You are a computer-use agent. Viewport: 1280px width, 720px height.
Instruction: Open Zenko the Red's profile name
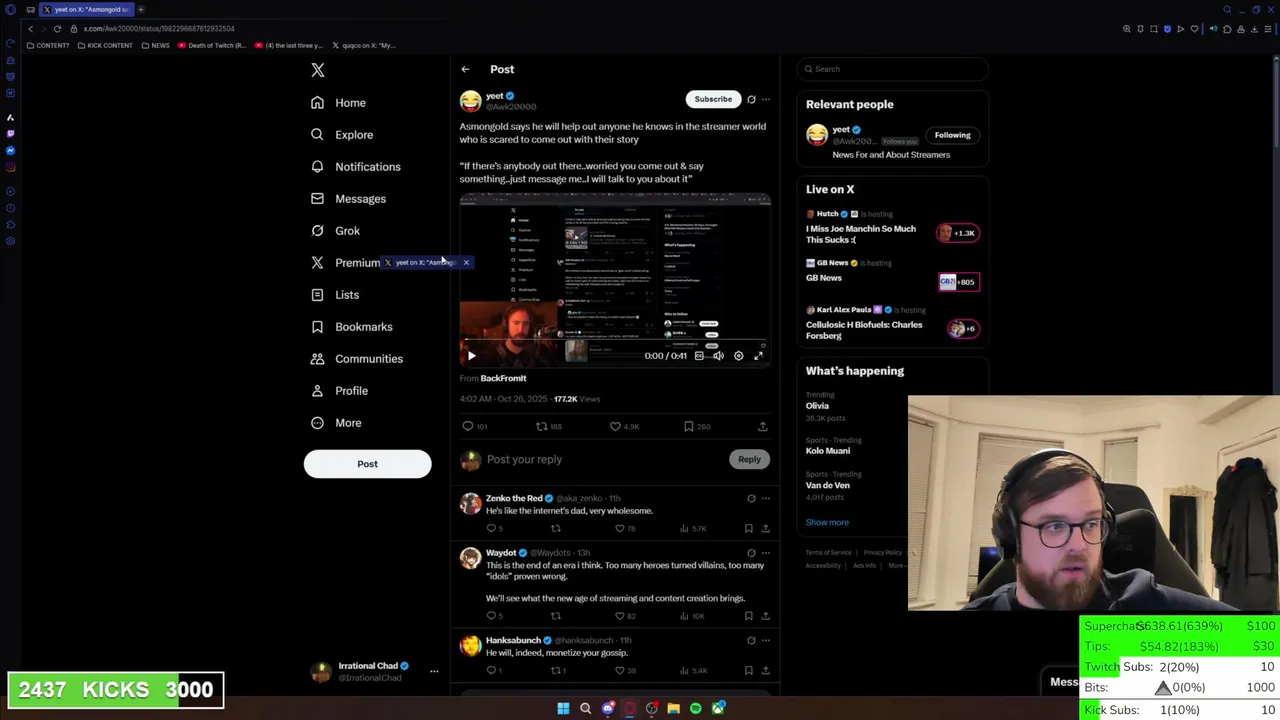[514, 498]
